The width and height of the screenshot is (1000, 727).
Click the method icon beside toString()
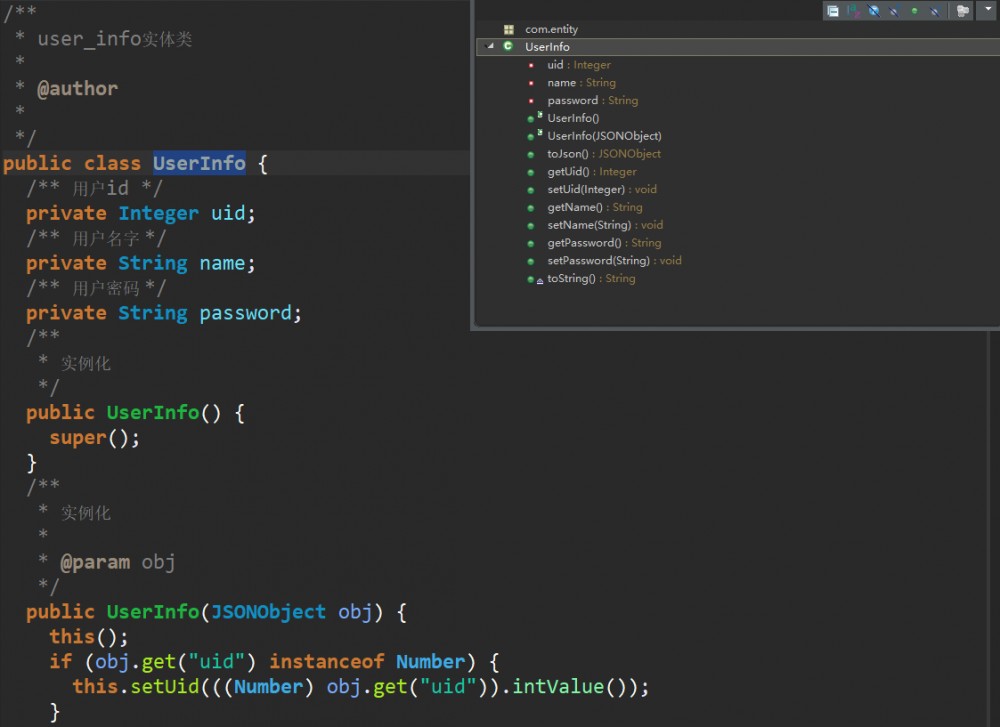(531, 278)
